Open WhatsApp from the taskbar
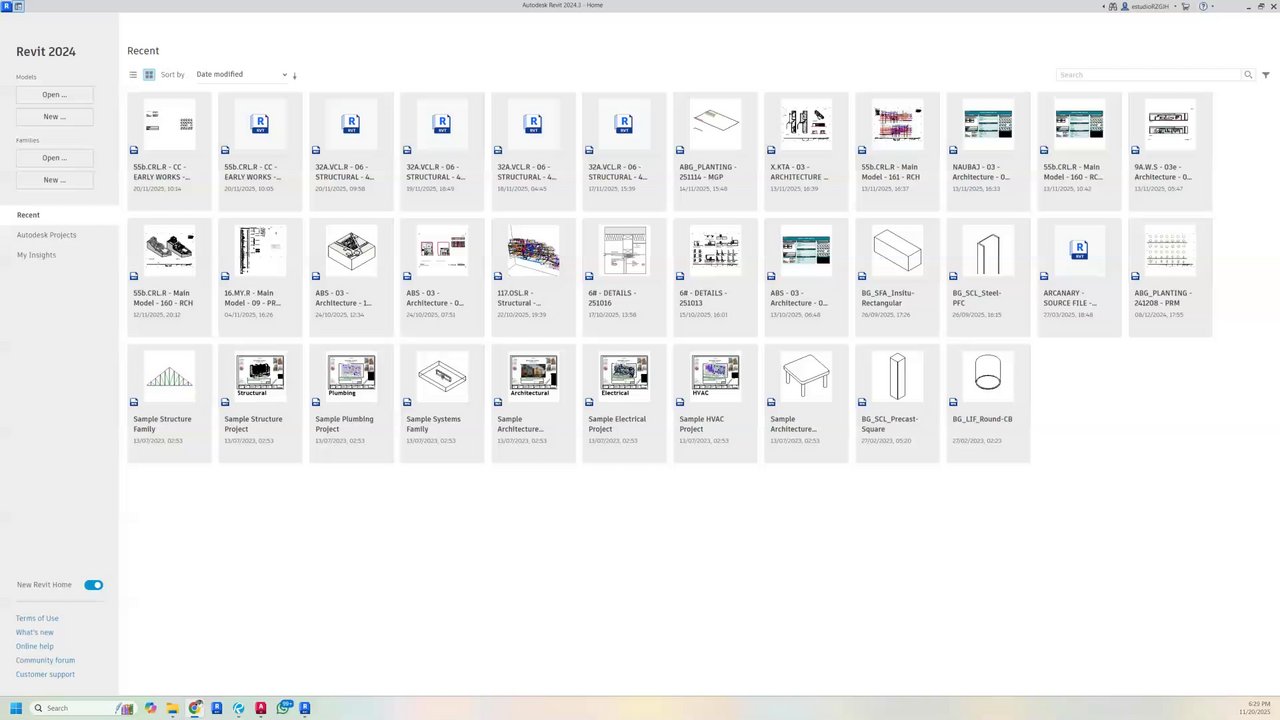The image size is (1280, 720). (283, 708)
